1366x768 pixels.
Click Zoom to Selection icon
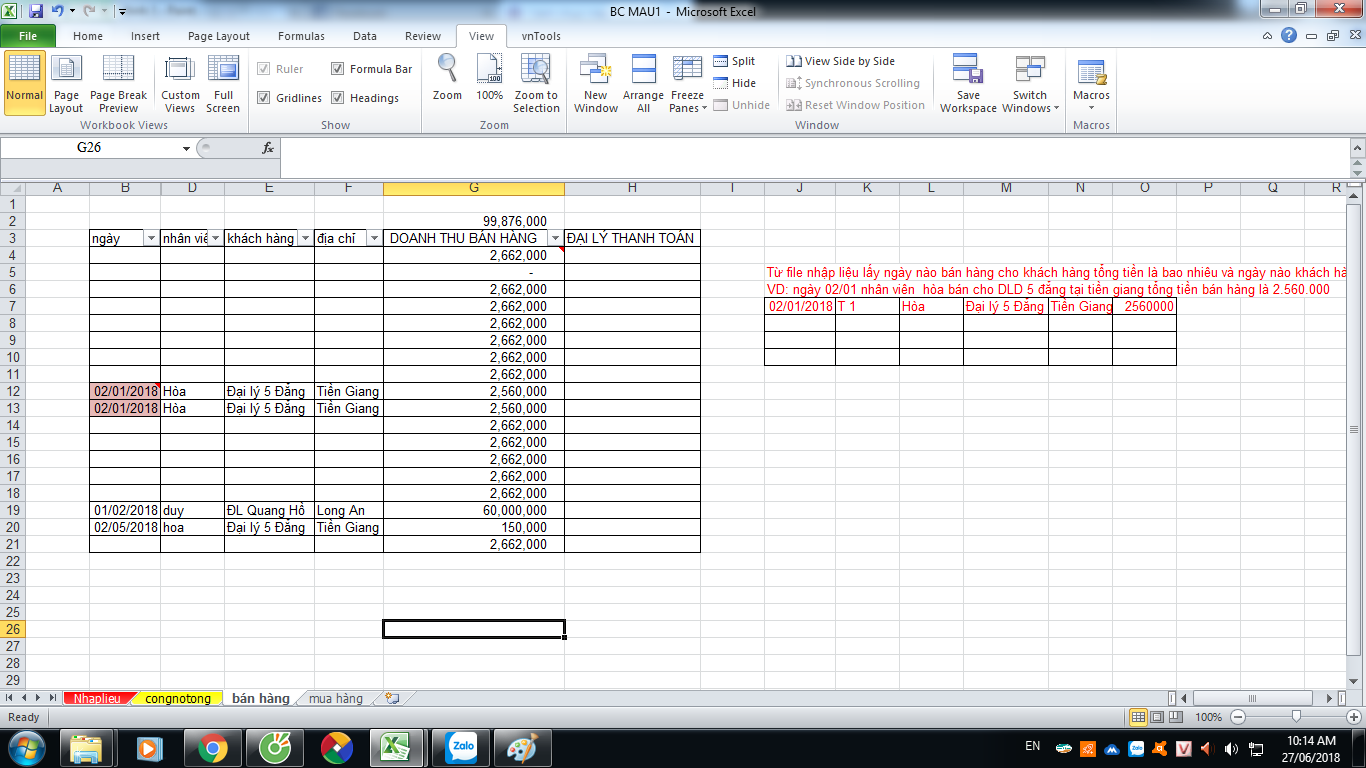[x=536, y=70]
